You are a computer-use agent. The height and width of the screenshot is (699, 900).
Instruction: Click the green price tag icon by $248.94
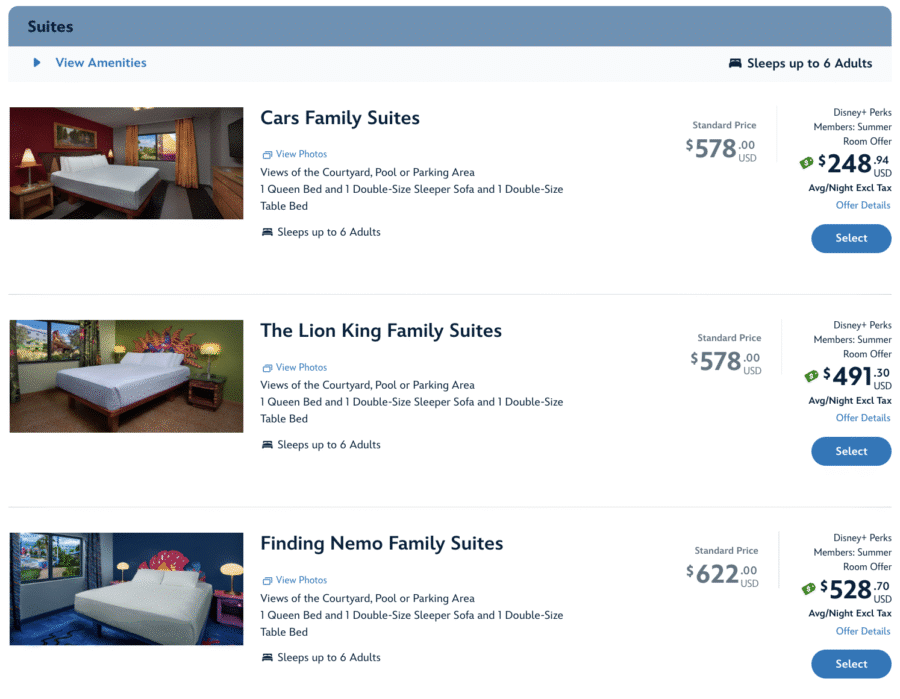click(x=807, y=163)
